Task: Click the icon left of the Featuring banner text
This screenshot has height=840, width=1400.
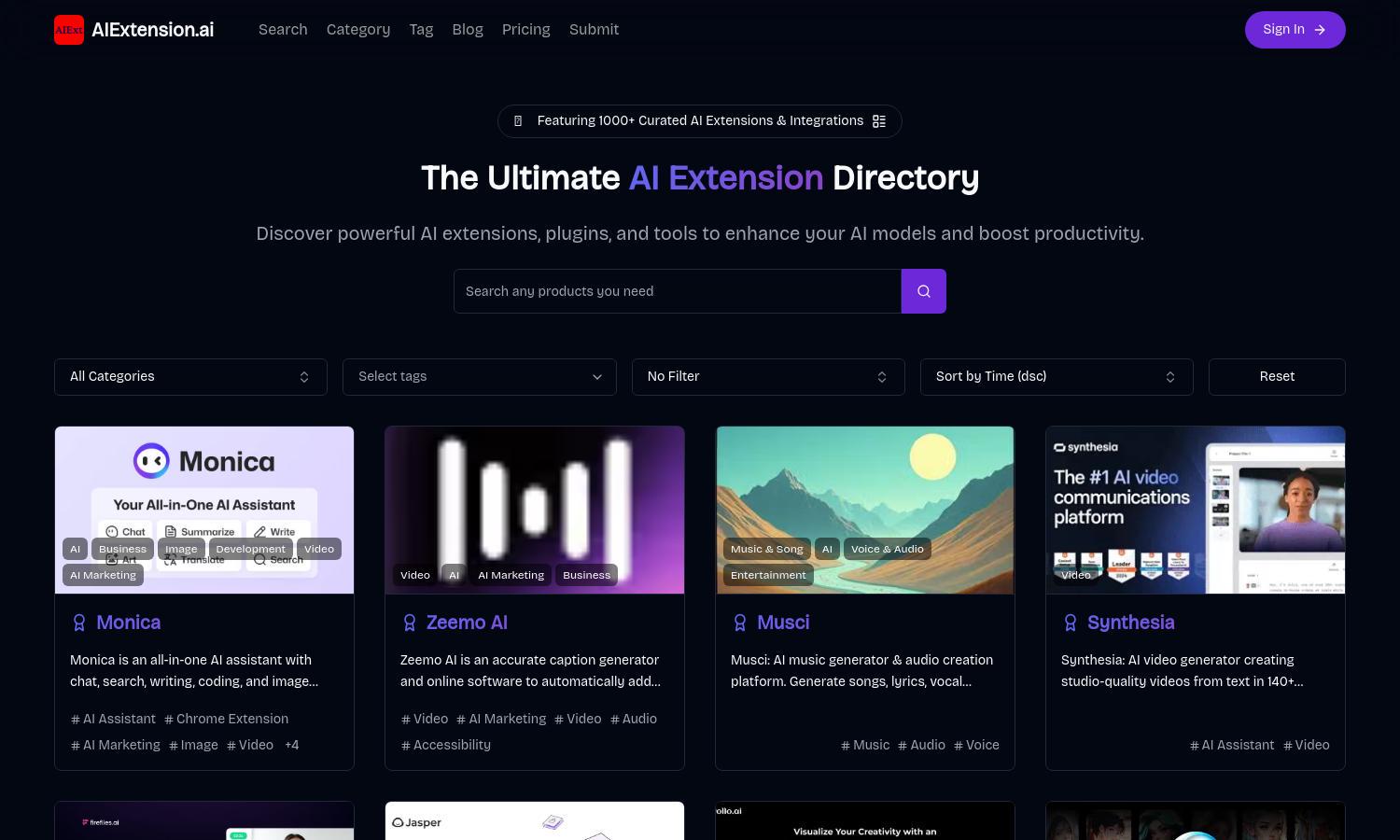Action: tap(518, 121)
